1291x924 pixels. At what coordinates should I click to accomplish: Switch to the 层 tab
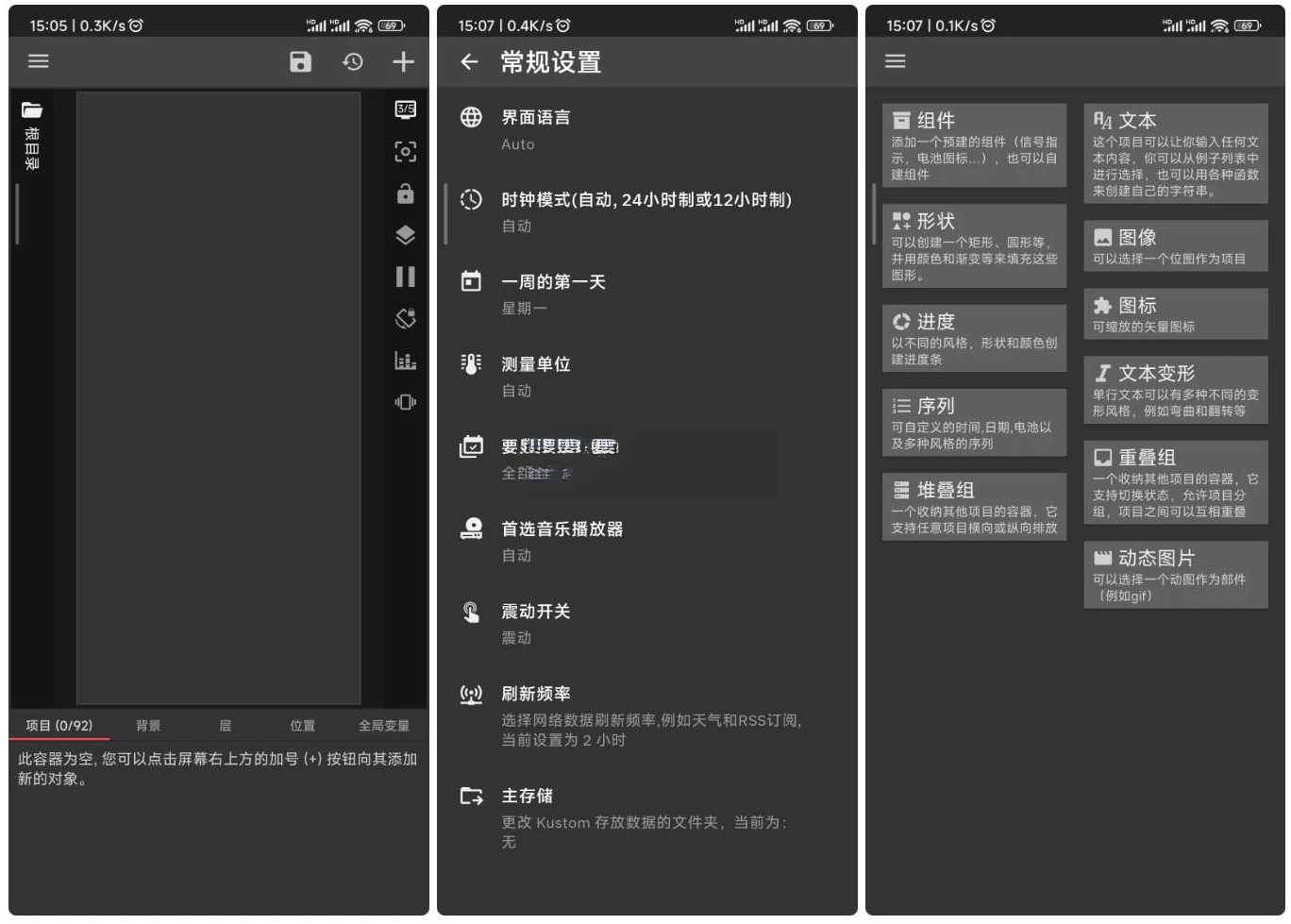coord(225,726)
